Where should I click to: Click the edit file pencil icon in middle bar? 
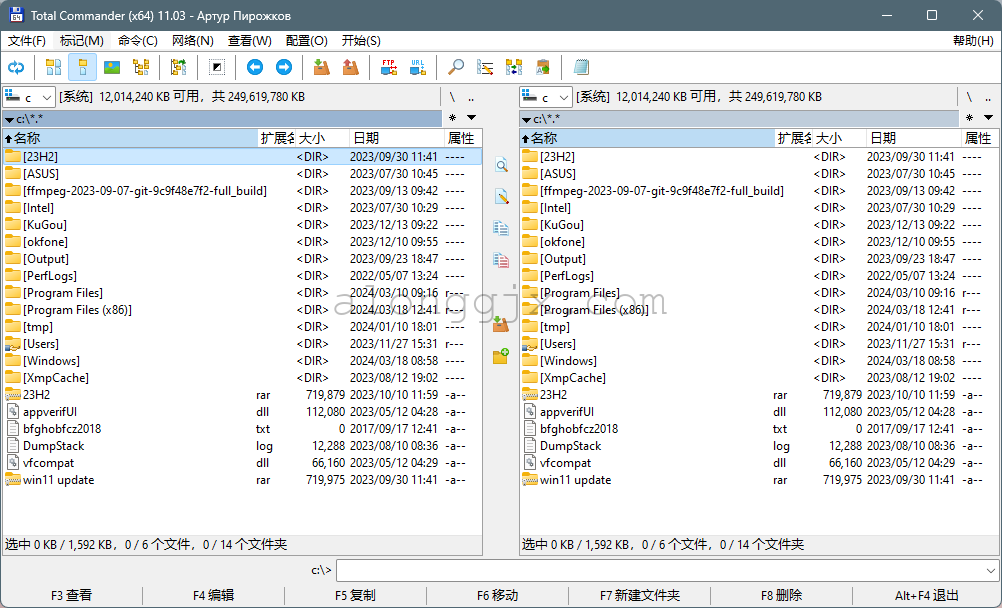point(501,197)
